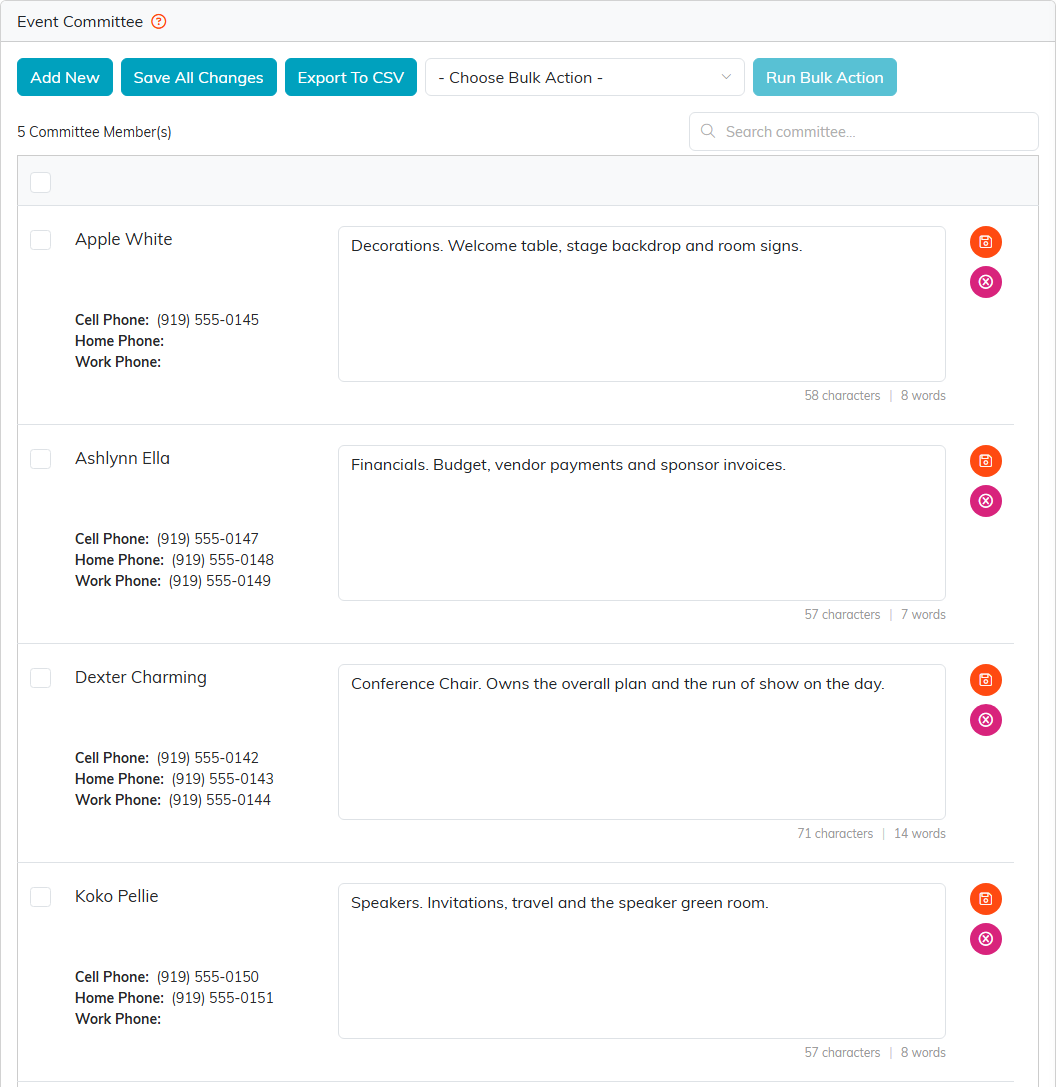Focus the Search committee field
This screenshot has height=1087, width=1056.
coord(864,132)
